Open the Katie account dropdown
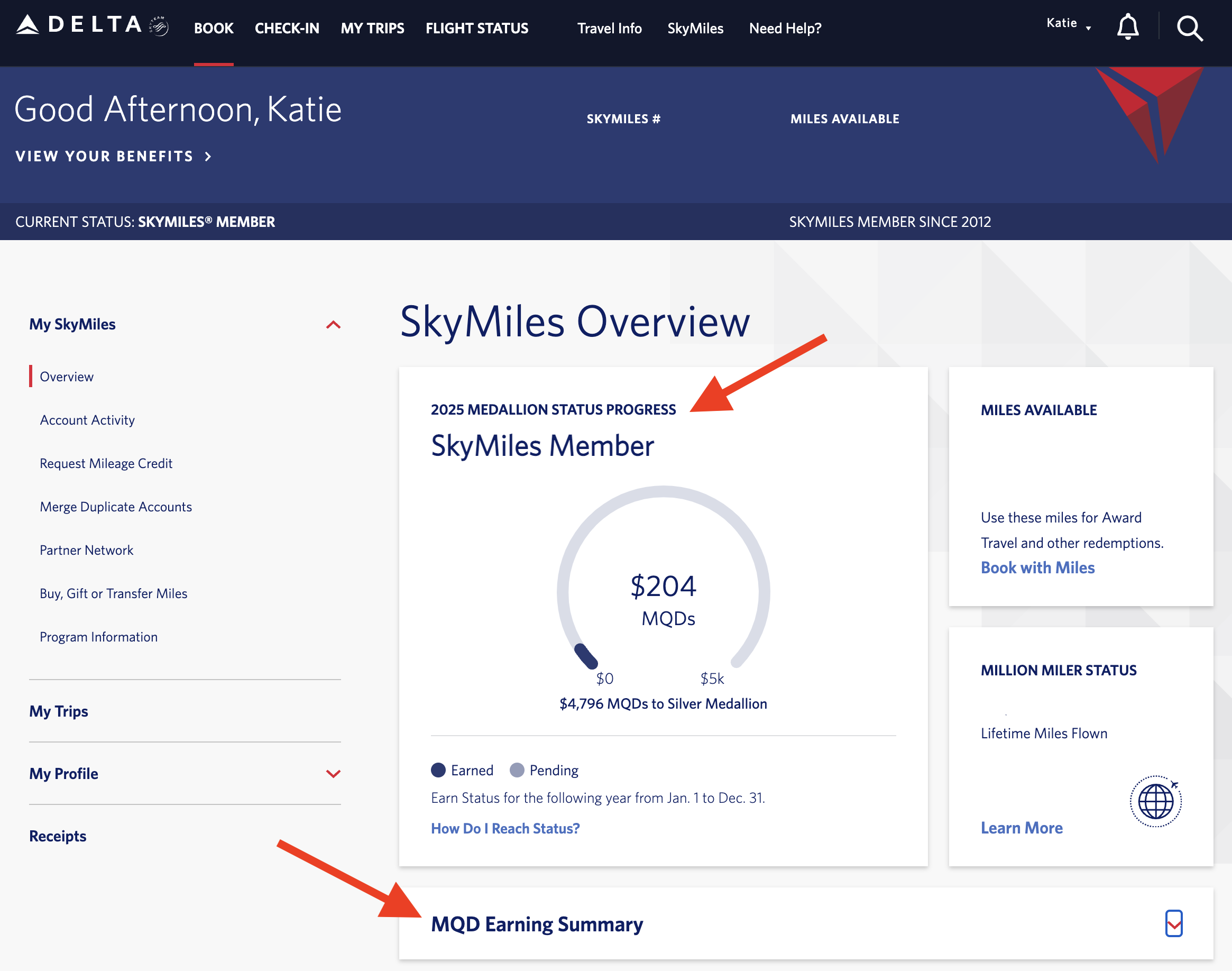1232x971 pixels. 1068,23
